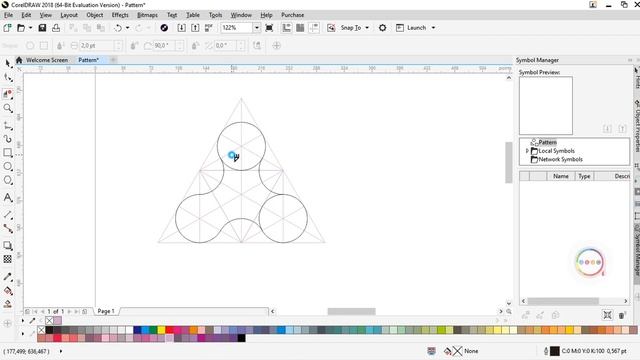Select the Pick tool in the toolbox
The image size is (640, 360).
coord(7,63)
